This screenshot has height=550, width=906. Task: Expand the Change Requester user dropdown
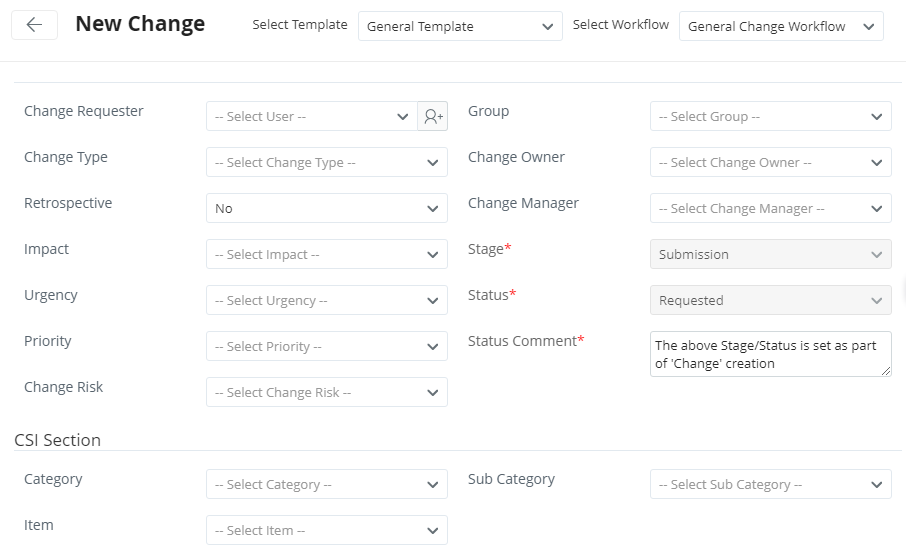(x=311, y=117)
